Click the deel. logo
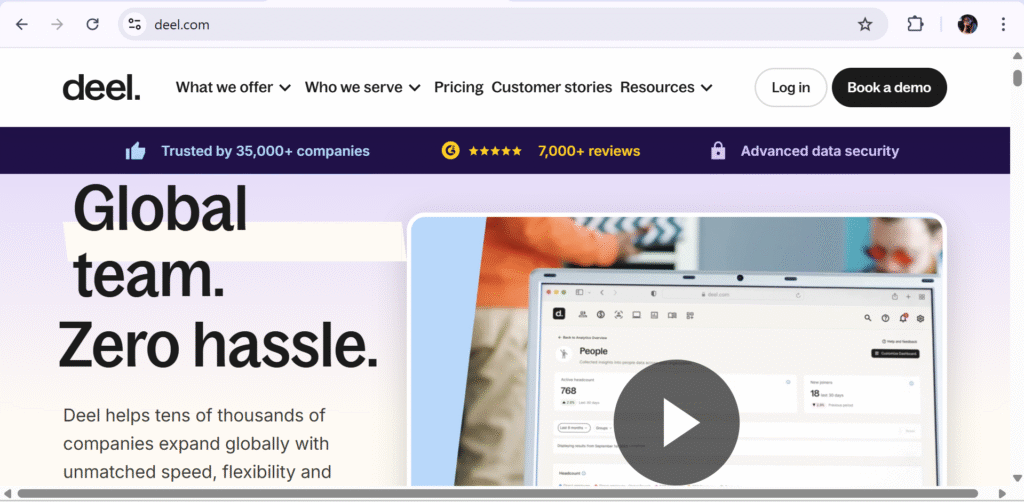 [101, 87]
